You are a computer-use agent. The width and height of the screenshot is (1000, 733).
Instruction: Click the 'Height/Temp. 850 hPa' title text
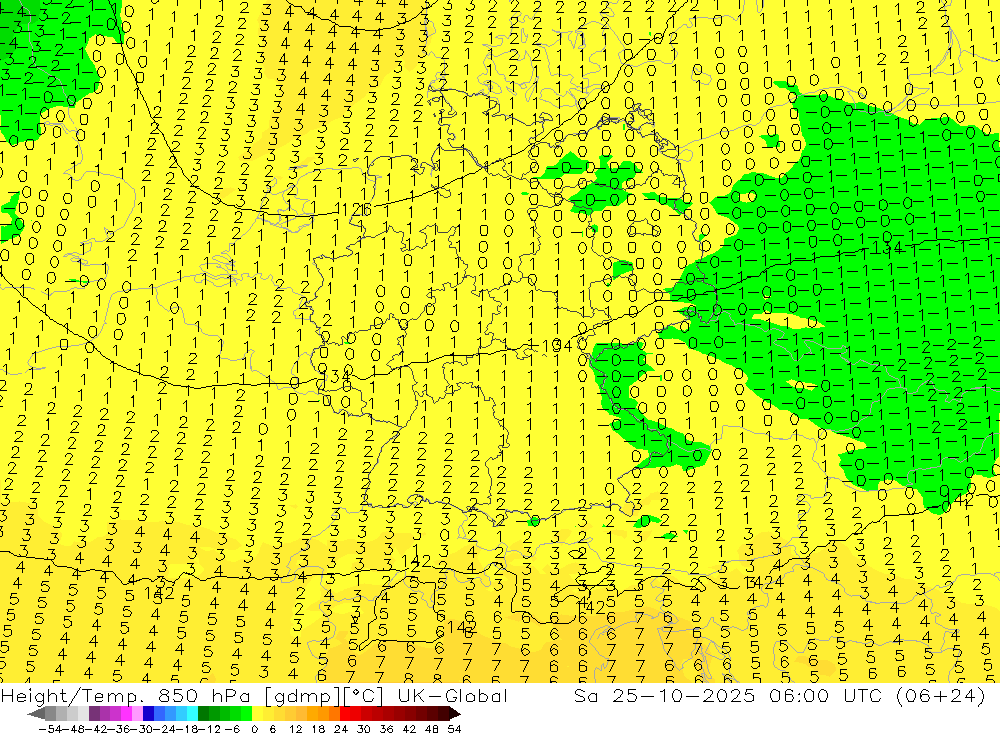coord(125,696)
